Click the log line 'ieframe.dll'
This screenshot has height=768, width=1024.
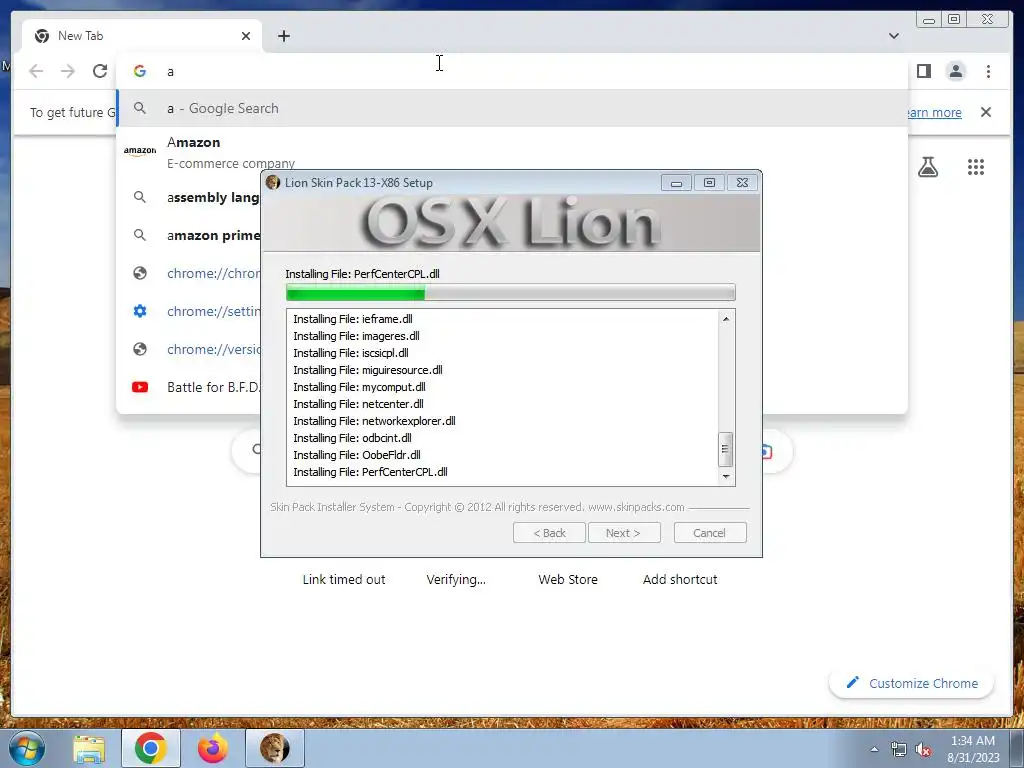coord(353,319)
